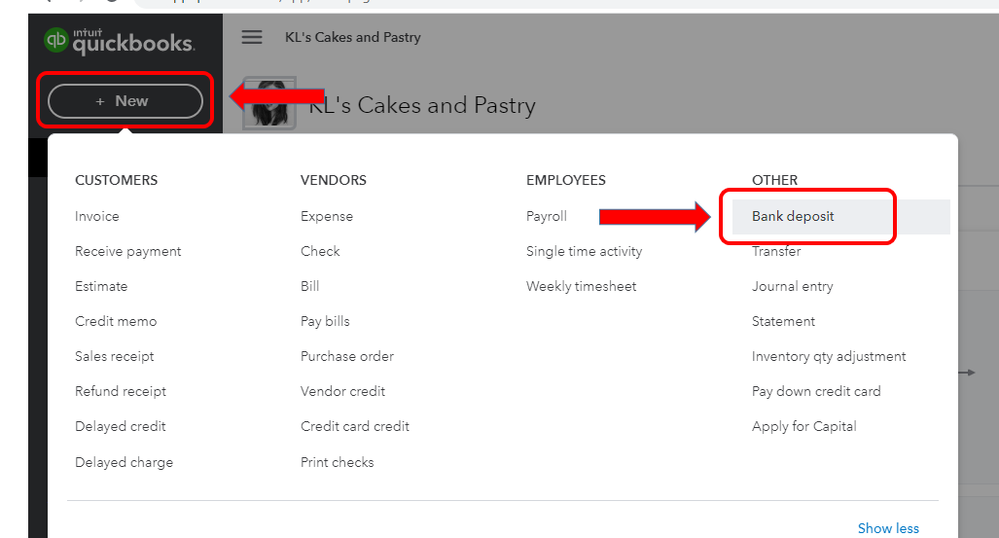Click Inventory qty adjustment
Screen dimensions: 999x538
829,356
